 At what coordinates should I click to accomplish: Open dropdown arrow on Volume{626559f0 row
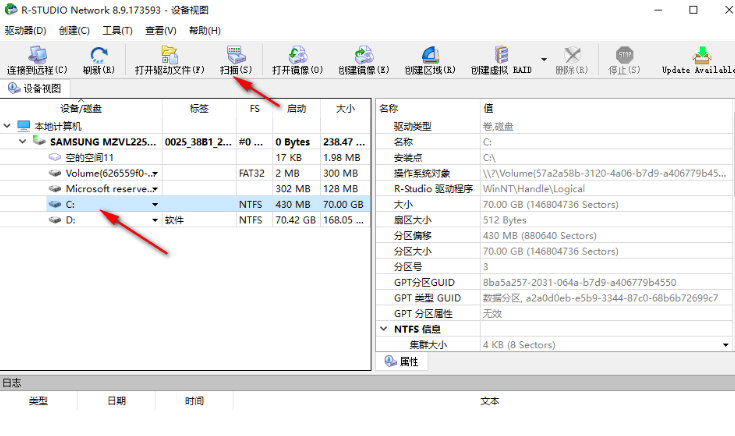coord(155,173)
